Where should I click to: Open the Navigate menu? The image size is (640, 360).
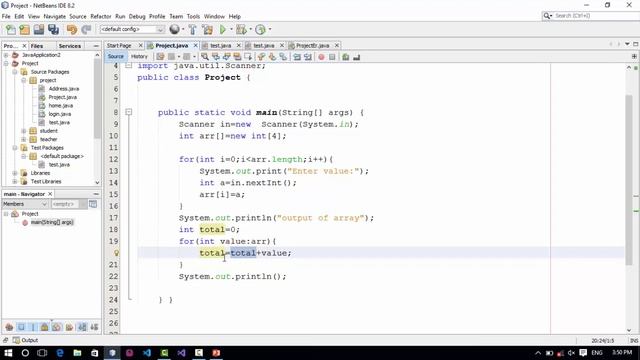tap(55, 16)
